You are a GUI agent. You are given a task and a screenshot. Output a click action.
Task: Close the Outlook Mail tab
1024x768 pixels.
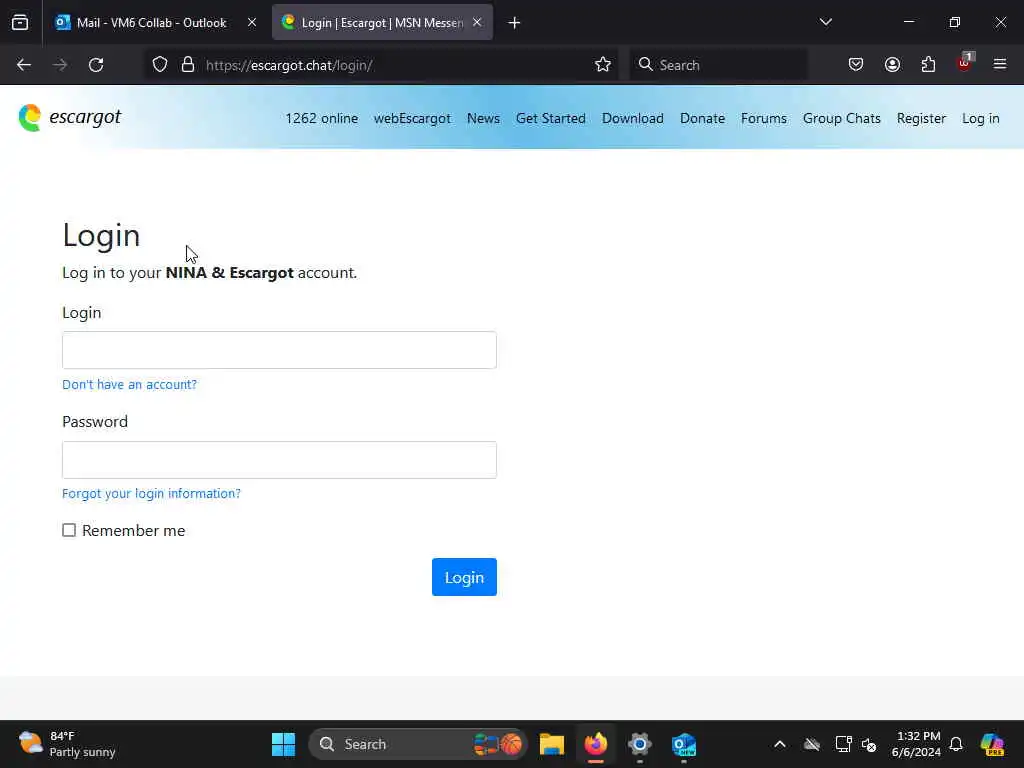[252, 23]
